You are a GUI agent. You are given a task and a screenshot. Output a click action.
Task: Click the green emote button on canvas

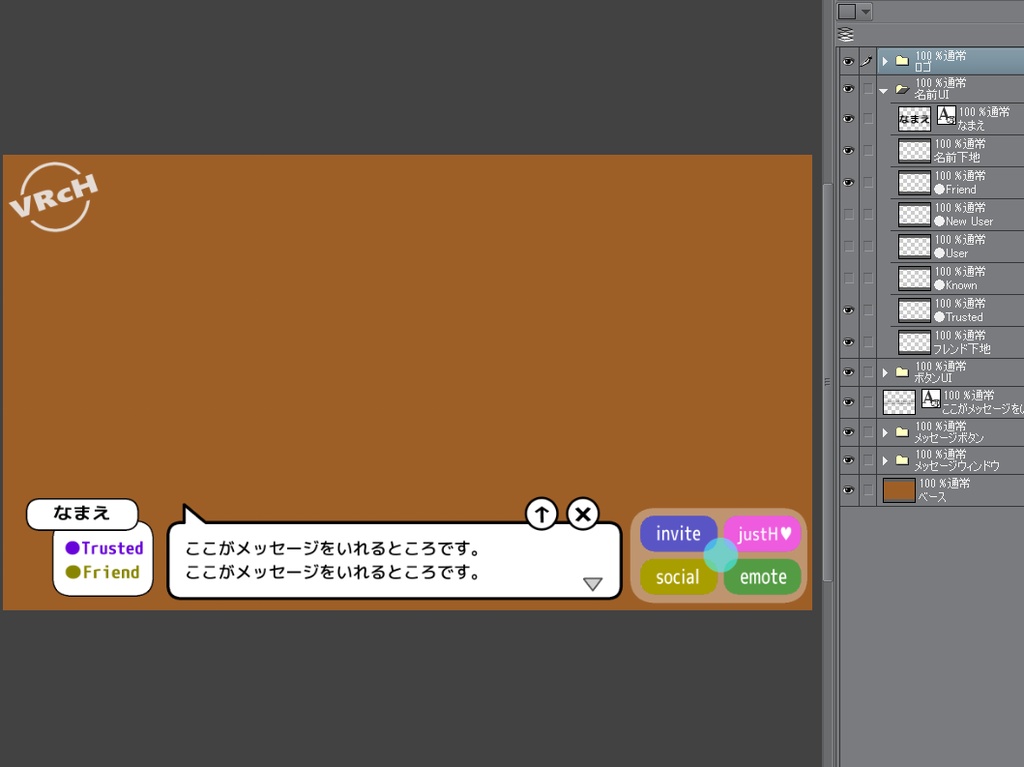(763, 577)
